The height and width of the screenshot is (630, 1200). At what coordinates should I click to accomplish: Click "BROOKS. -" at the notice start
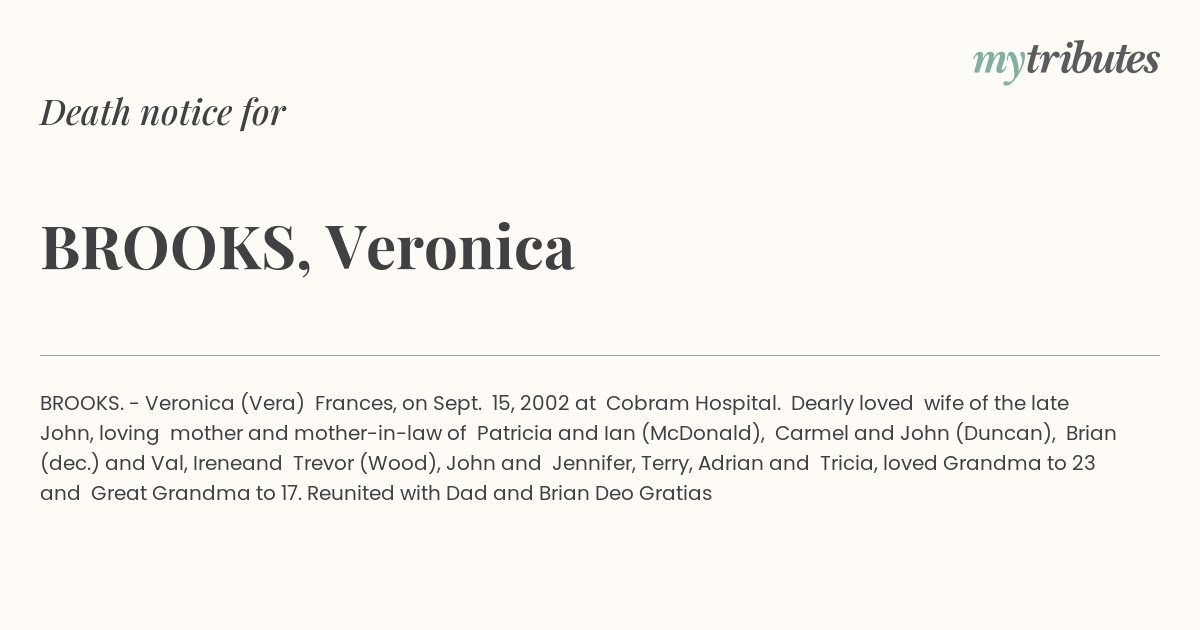click(90, 403)
